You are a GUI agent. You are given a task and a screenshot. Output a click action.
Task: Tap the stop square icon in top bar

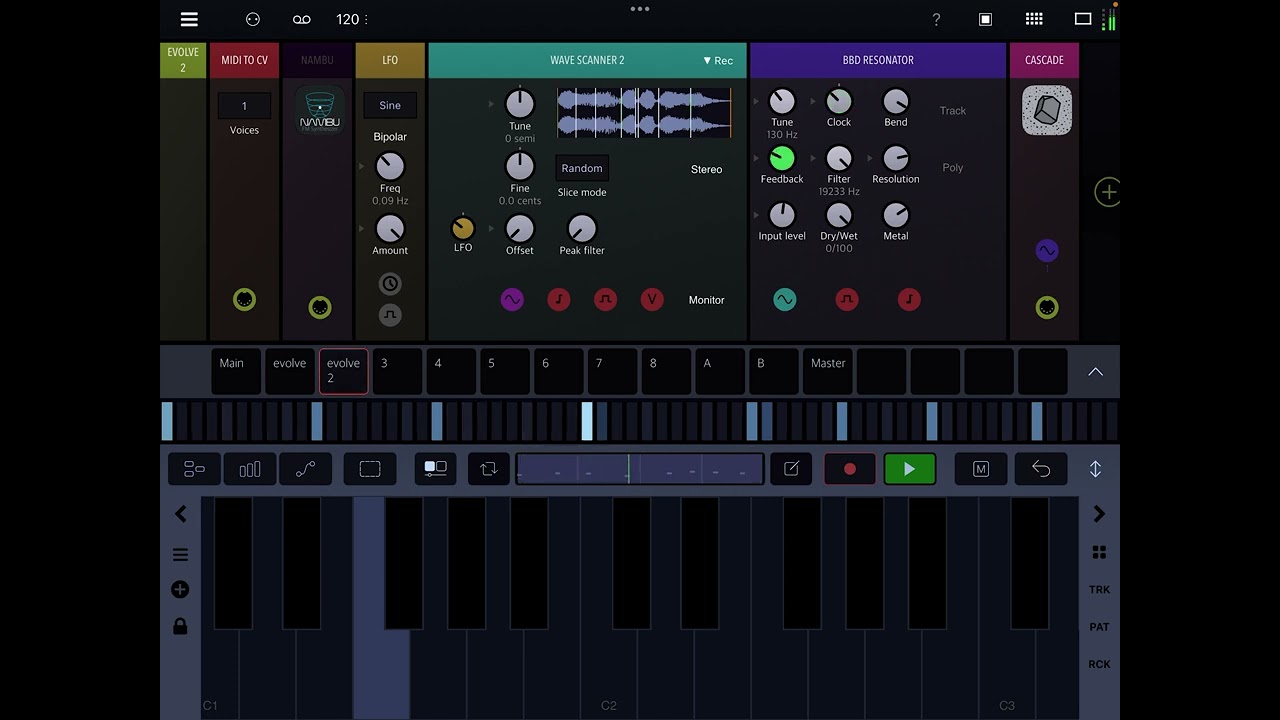coord(985,19)
